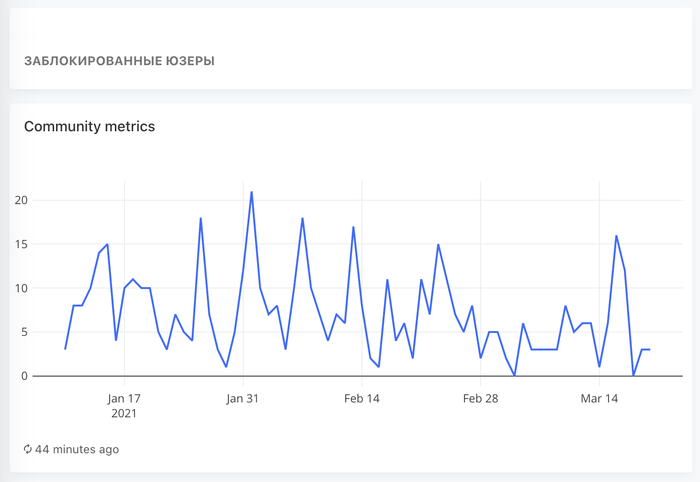700x482 pixels.
Task: Click the y-axis value 15
Action: pyautogui.click(x=21, y=245)
